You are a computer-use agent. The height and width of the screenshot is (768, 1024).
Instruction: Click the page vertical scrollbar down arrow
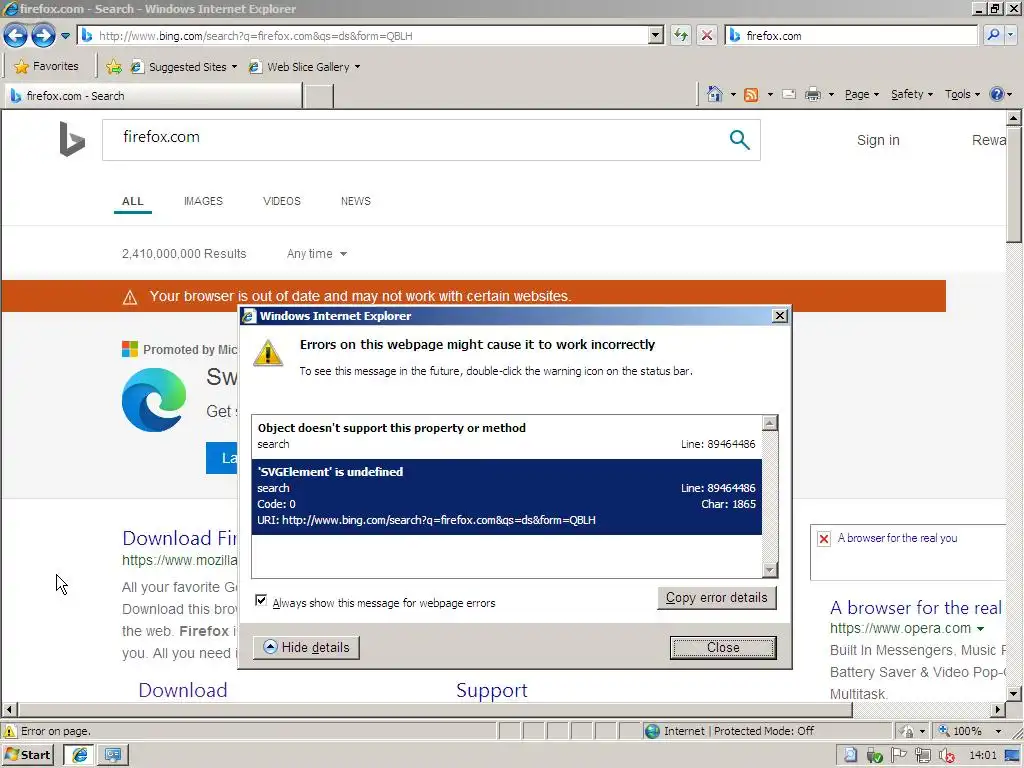[x=1014, y=694]
